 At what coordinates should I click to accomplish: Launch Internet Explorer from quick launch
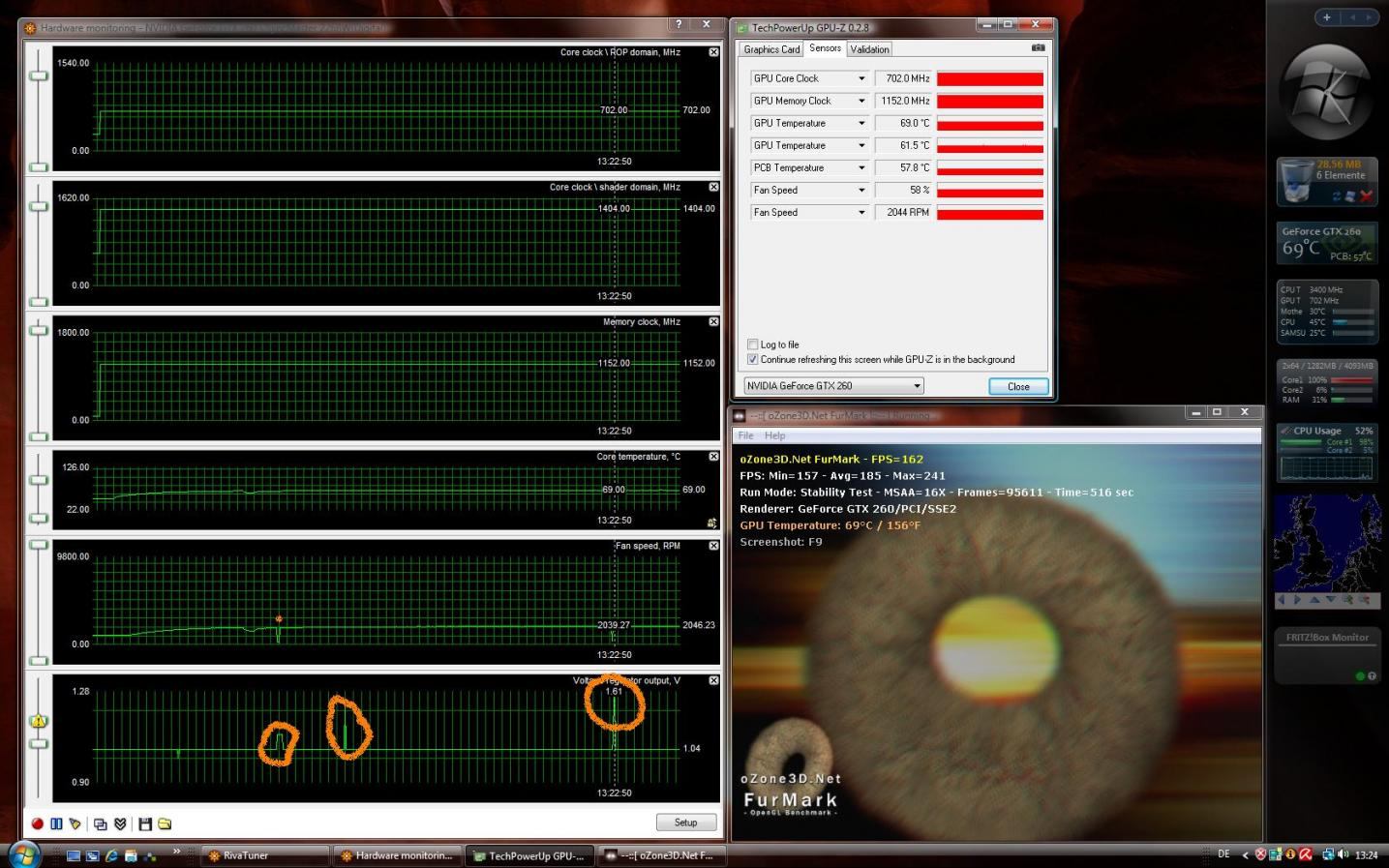pyautogui.click(x=111, y=855)
